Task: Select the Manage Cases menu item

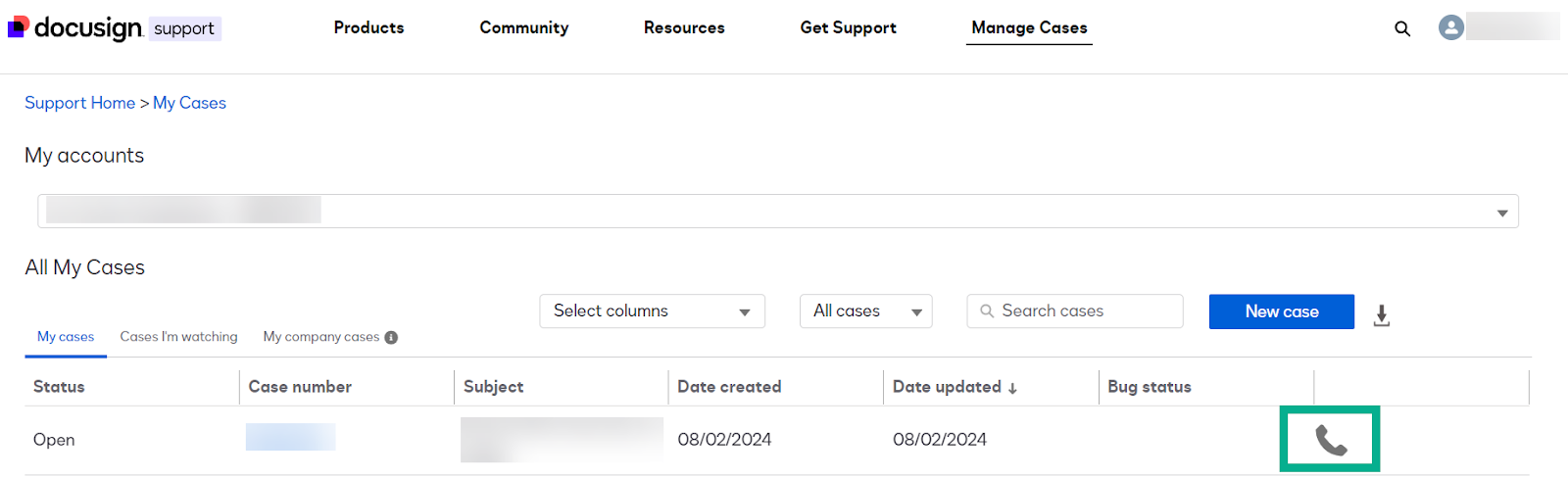Action: click(x=1029, y=27)
